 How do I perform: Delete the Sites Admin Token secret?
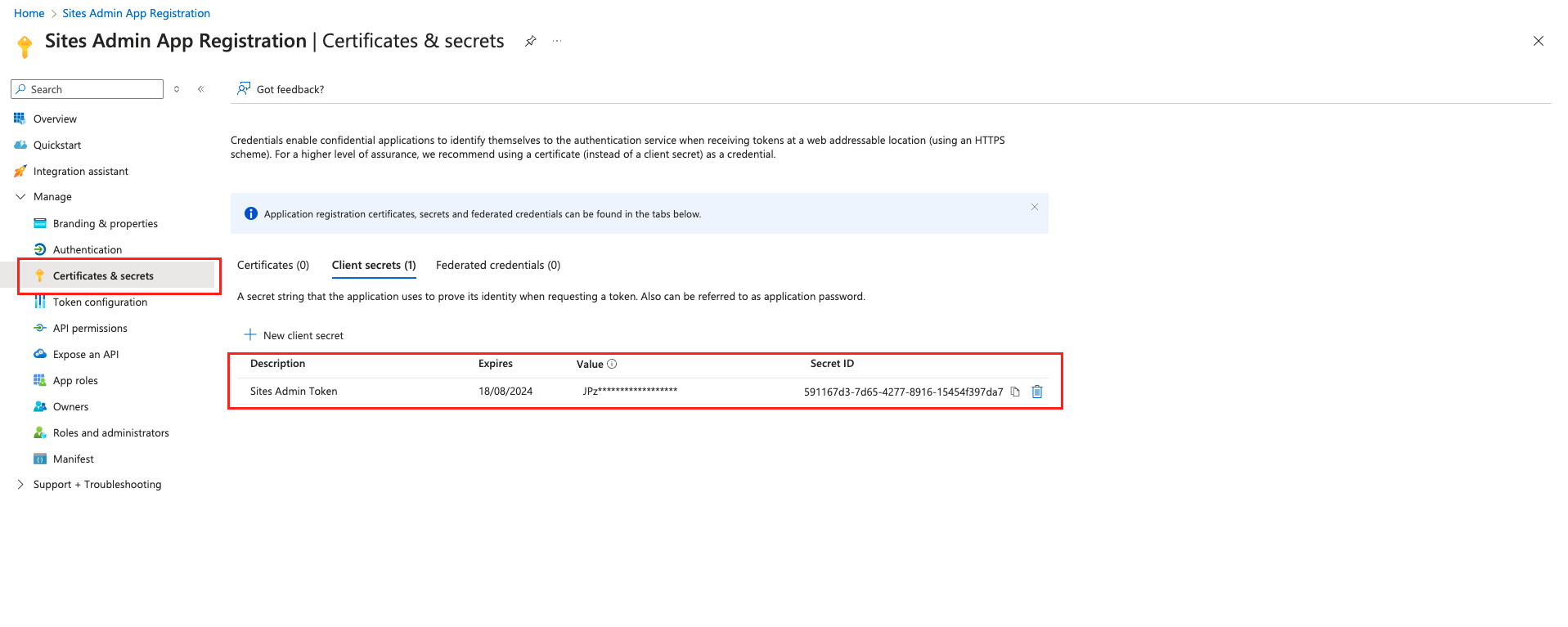1037,392
